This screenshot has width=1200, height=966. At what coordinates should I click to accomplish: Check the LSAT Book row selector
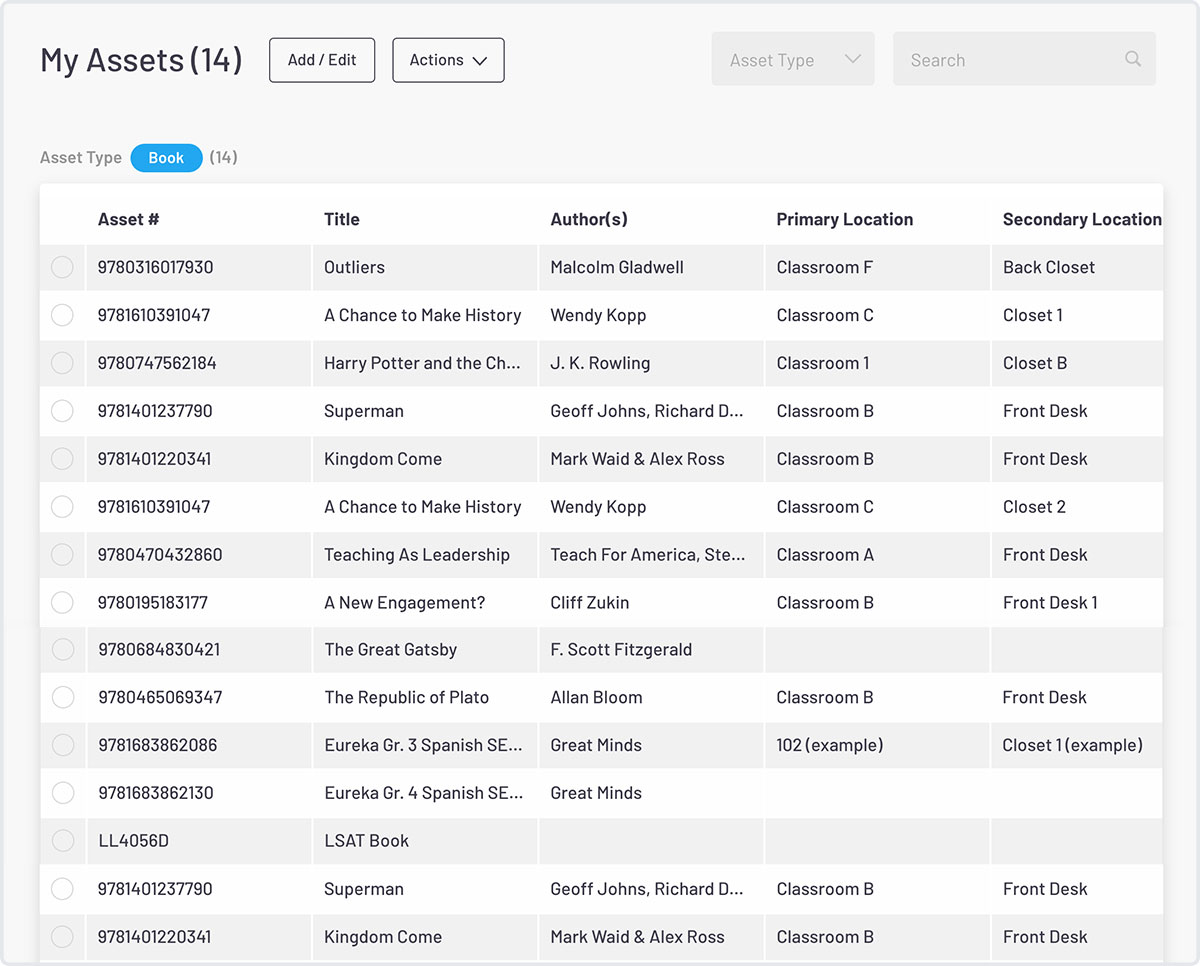click(62, 841)
